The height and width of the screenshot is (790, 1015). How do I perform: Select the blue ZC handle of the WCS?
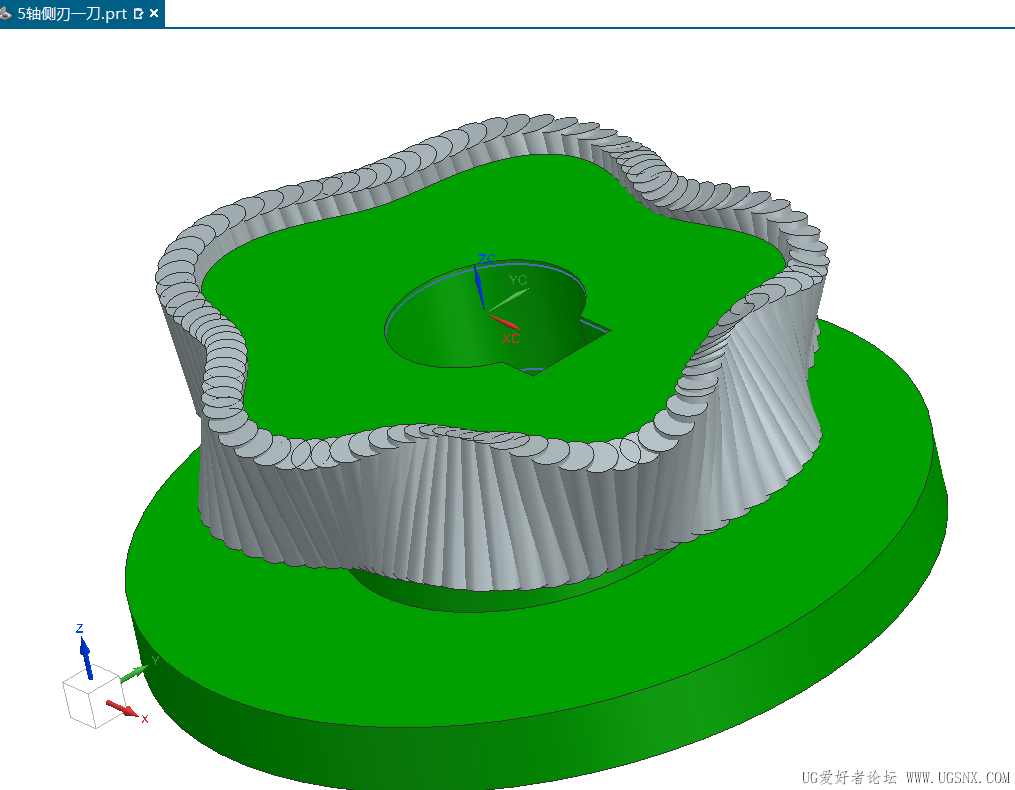coord(478,287)
